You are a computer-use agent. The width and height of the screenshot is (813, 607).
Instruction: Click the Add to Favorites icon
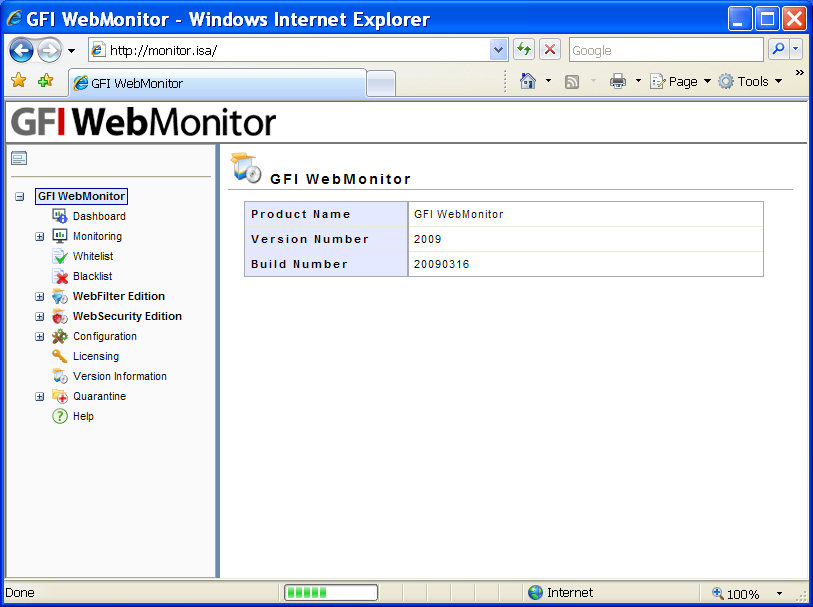coord(46,80)
